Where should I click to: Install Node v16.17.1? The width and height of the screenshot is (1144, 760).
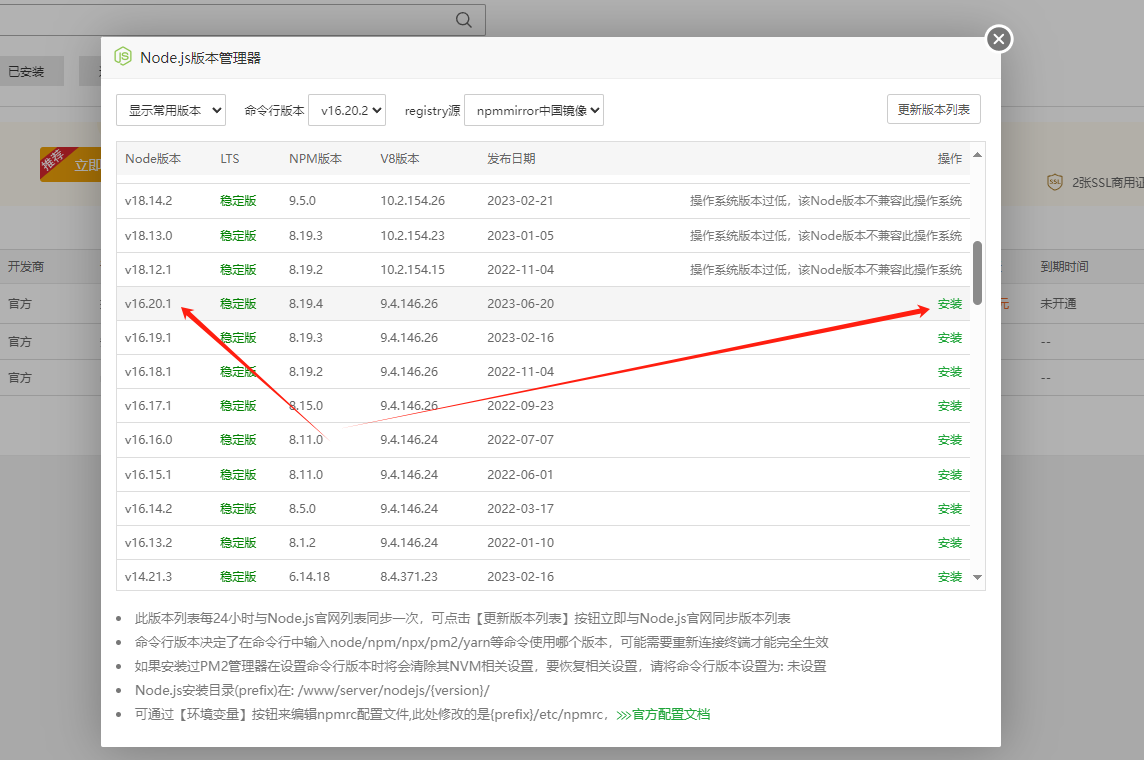pyautogui.click(x=949, y=406)
